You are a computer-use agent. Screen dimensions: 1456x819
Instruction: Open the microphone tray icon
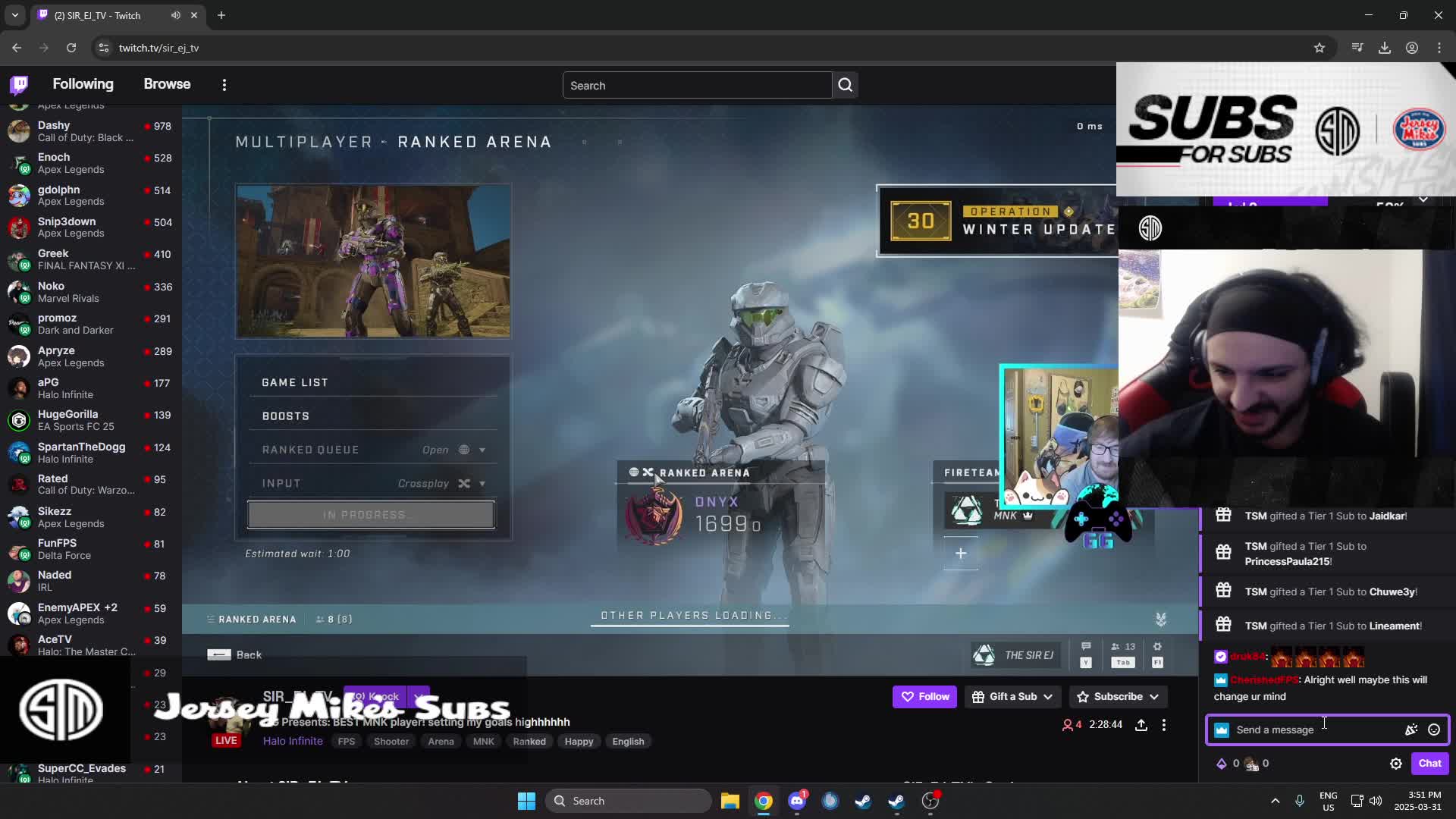click(x=1299, y=801)
